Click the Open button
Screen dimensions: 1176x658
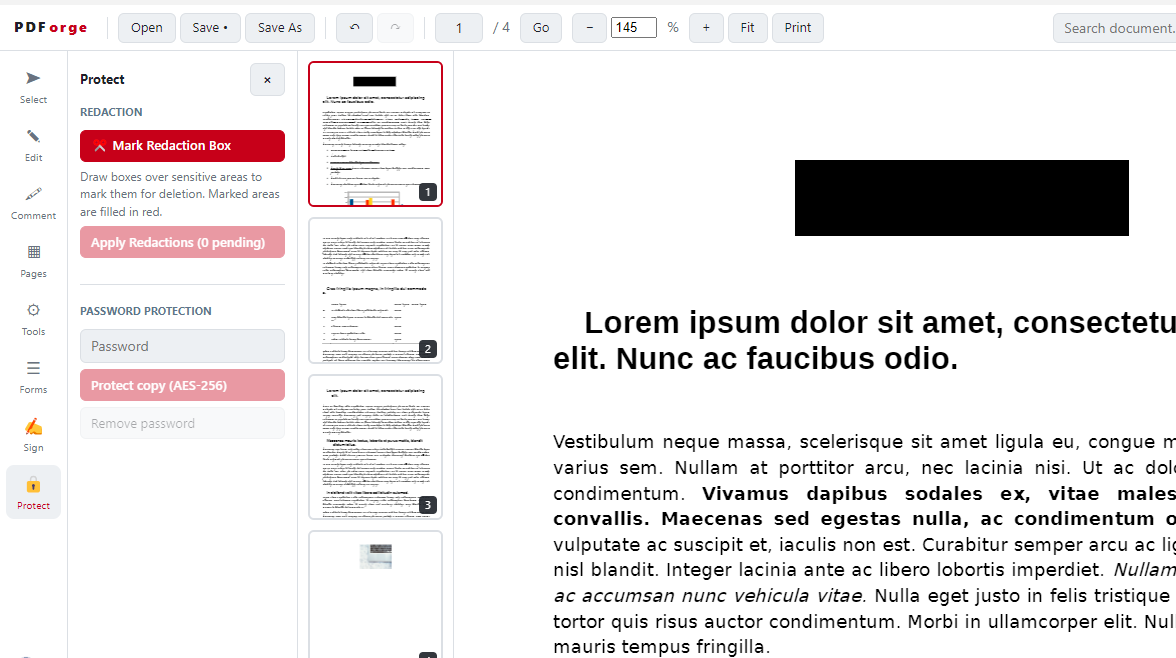coord(146,28)
